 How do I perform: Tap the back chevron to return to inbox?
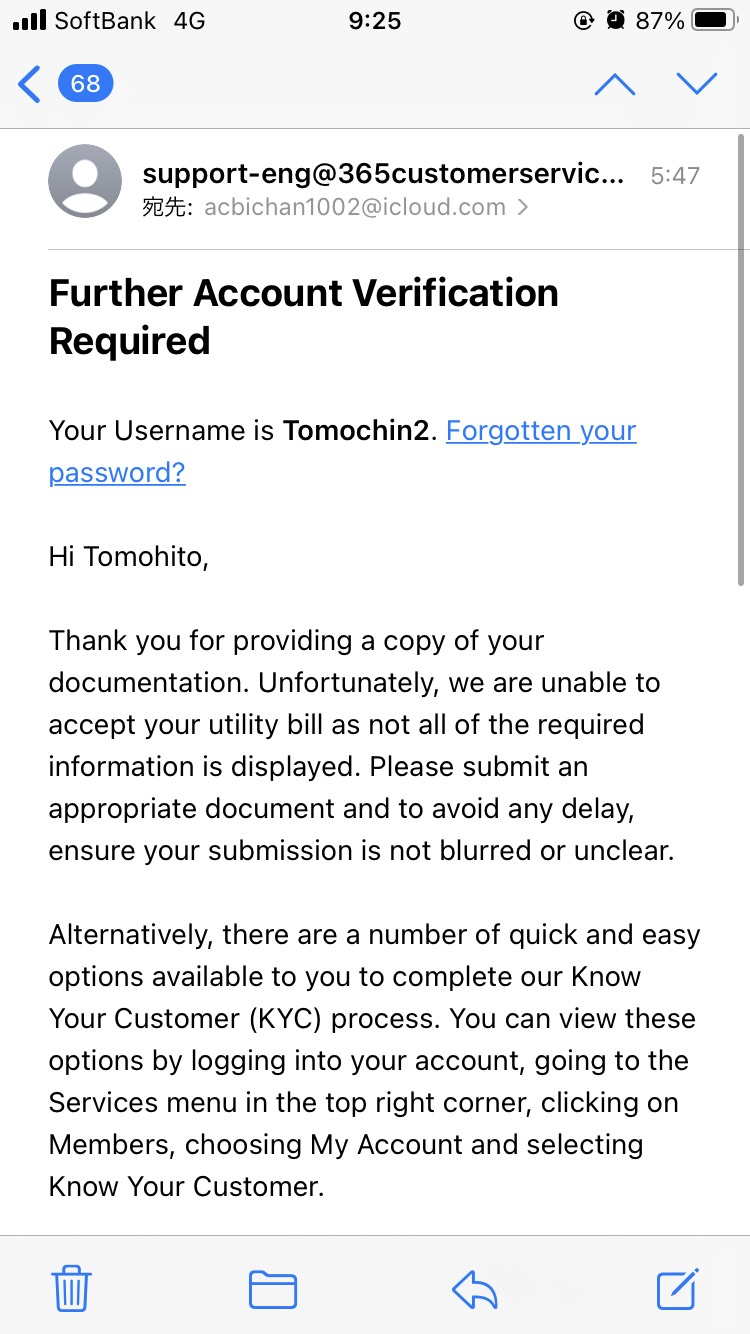tap(30, 84)
